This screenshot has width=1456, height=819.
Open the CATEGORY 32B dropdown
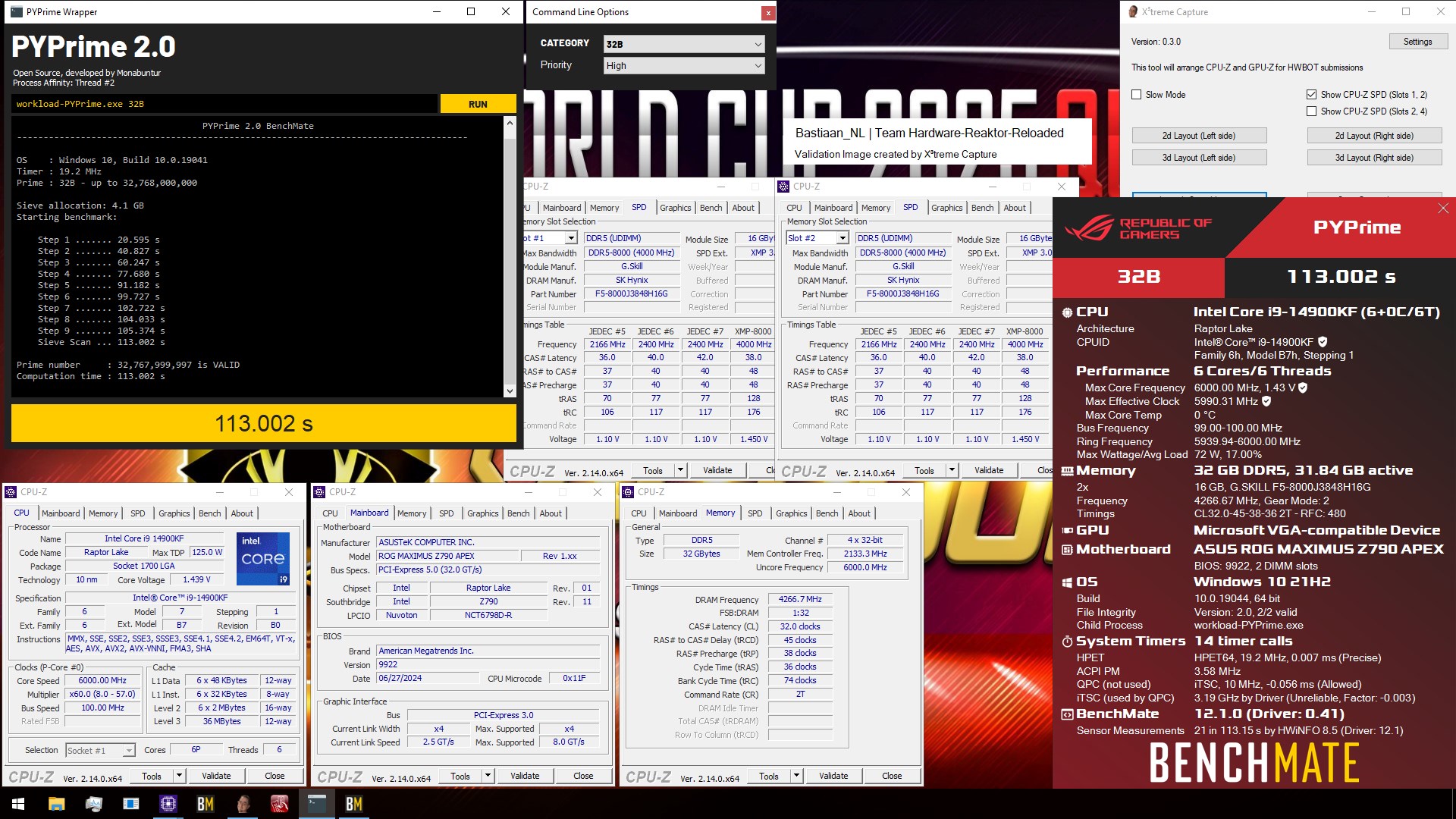(x=683, y=44)
